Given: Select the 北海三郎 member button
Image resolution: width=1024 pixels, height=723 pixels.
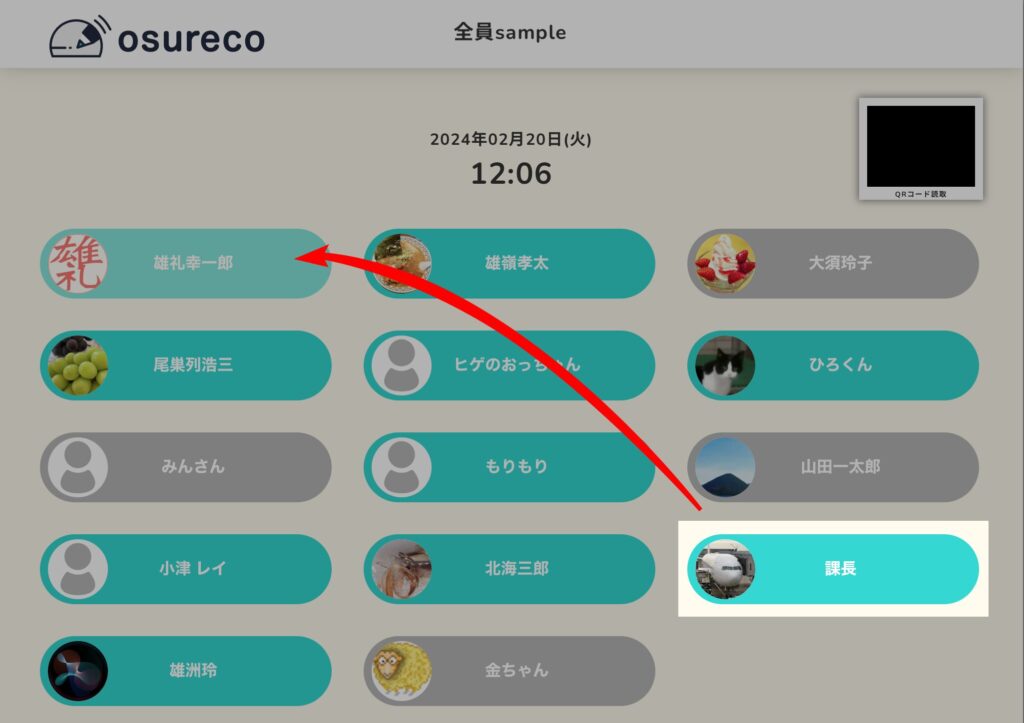Looking at the screenshot, I should [509, 569].
